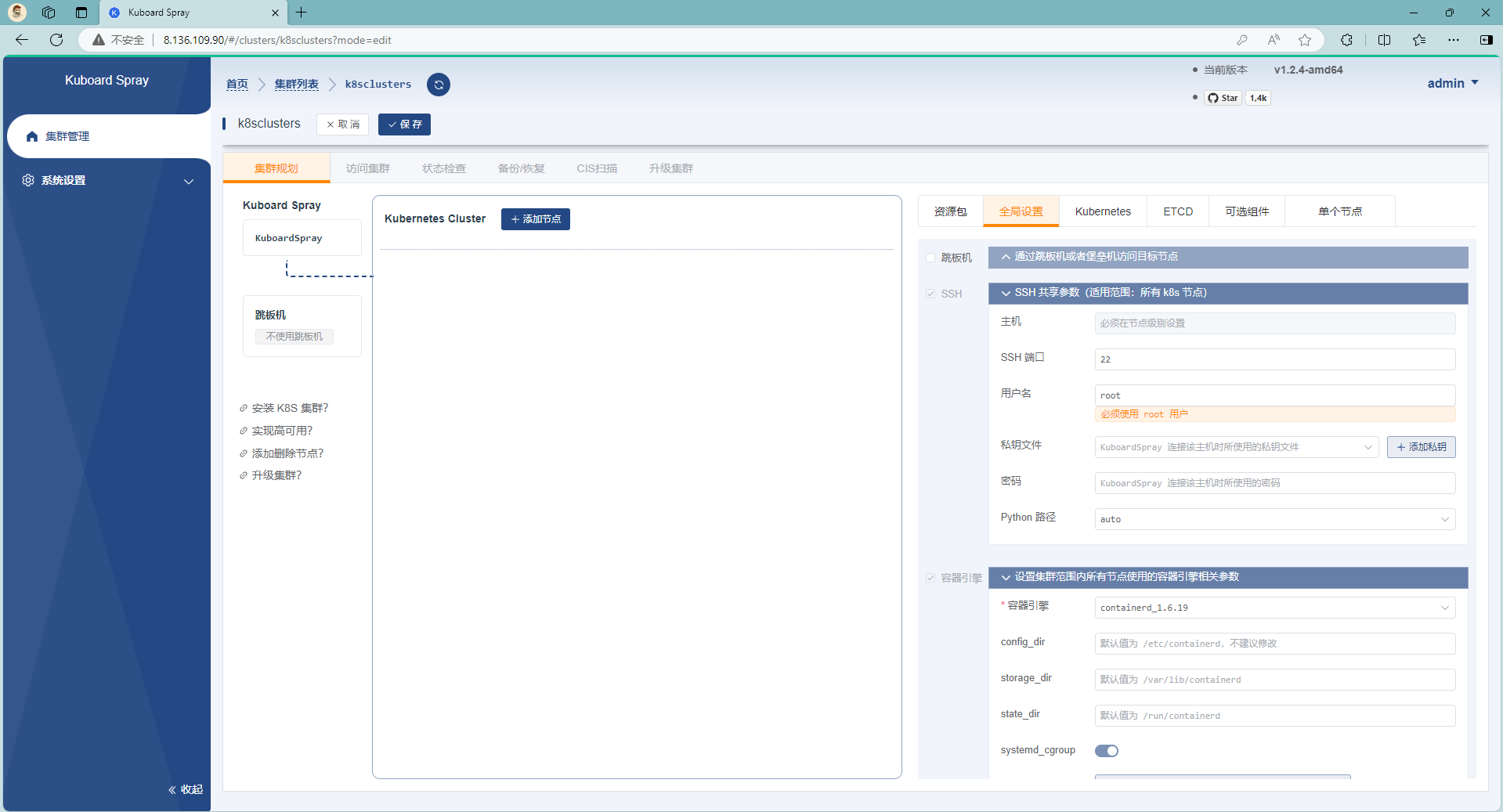The height and width of the screenshot is (812, 1503).
Task: Open the 安装 K8S 集群? help link
Action: [289, 408]
